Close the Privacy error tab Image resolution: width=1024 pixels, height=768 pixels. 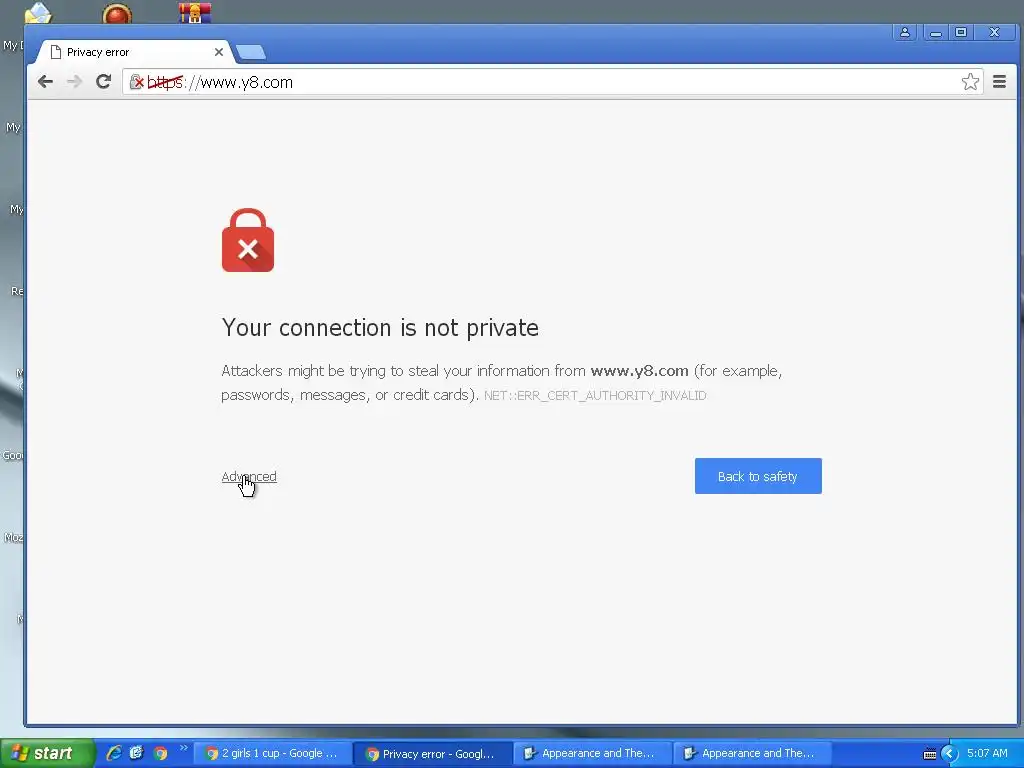219,52
